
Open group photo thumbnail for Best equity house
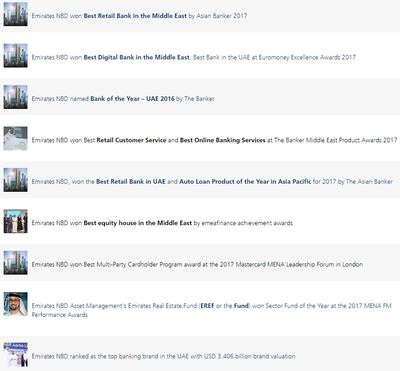(16, 221)
